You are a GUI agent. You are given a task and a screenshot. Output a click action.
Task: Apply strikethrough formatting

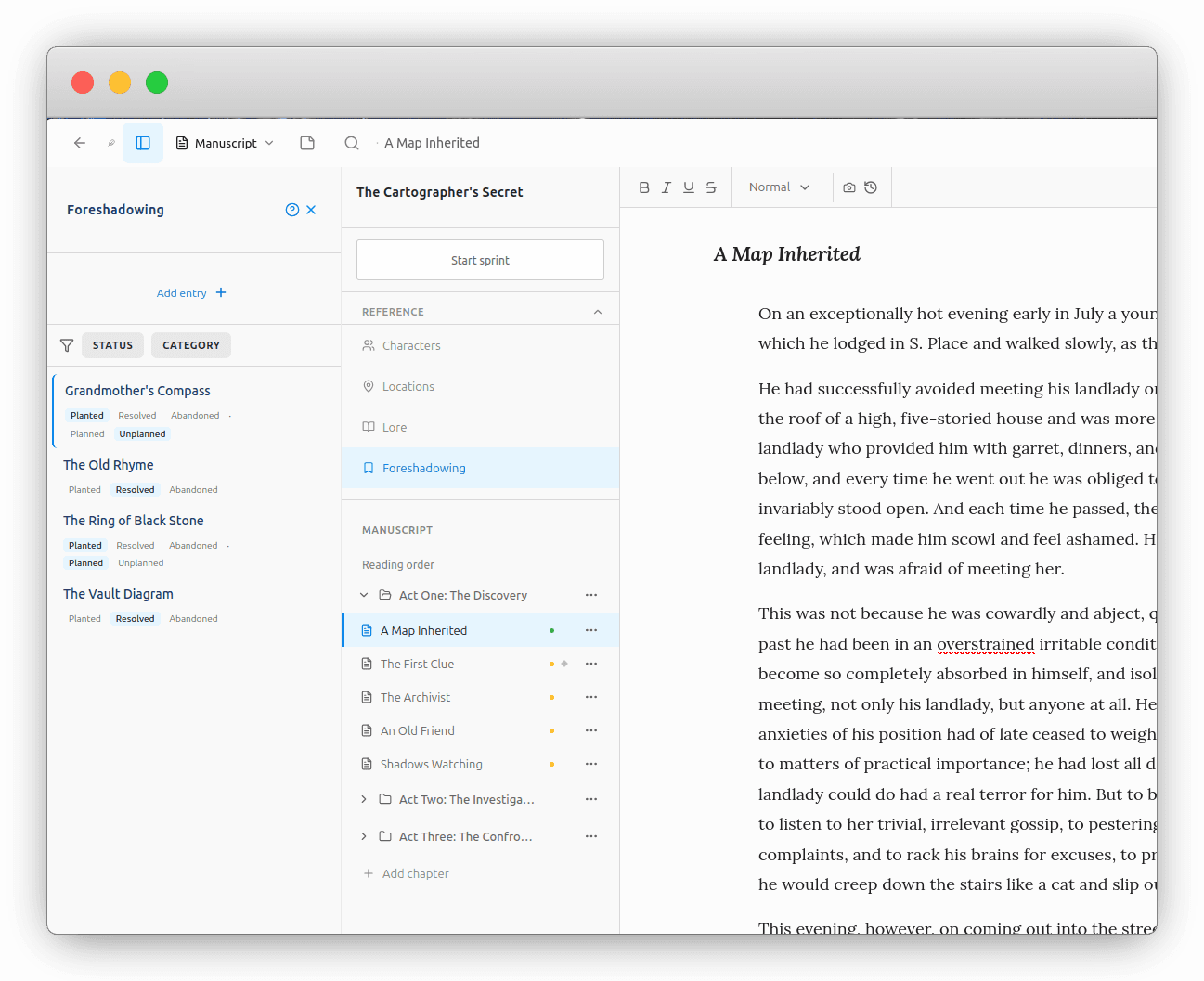click(711, 187)
